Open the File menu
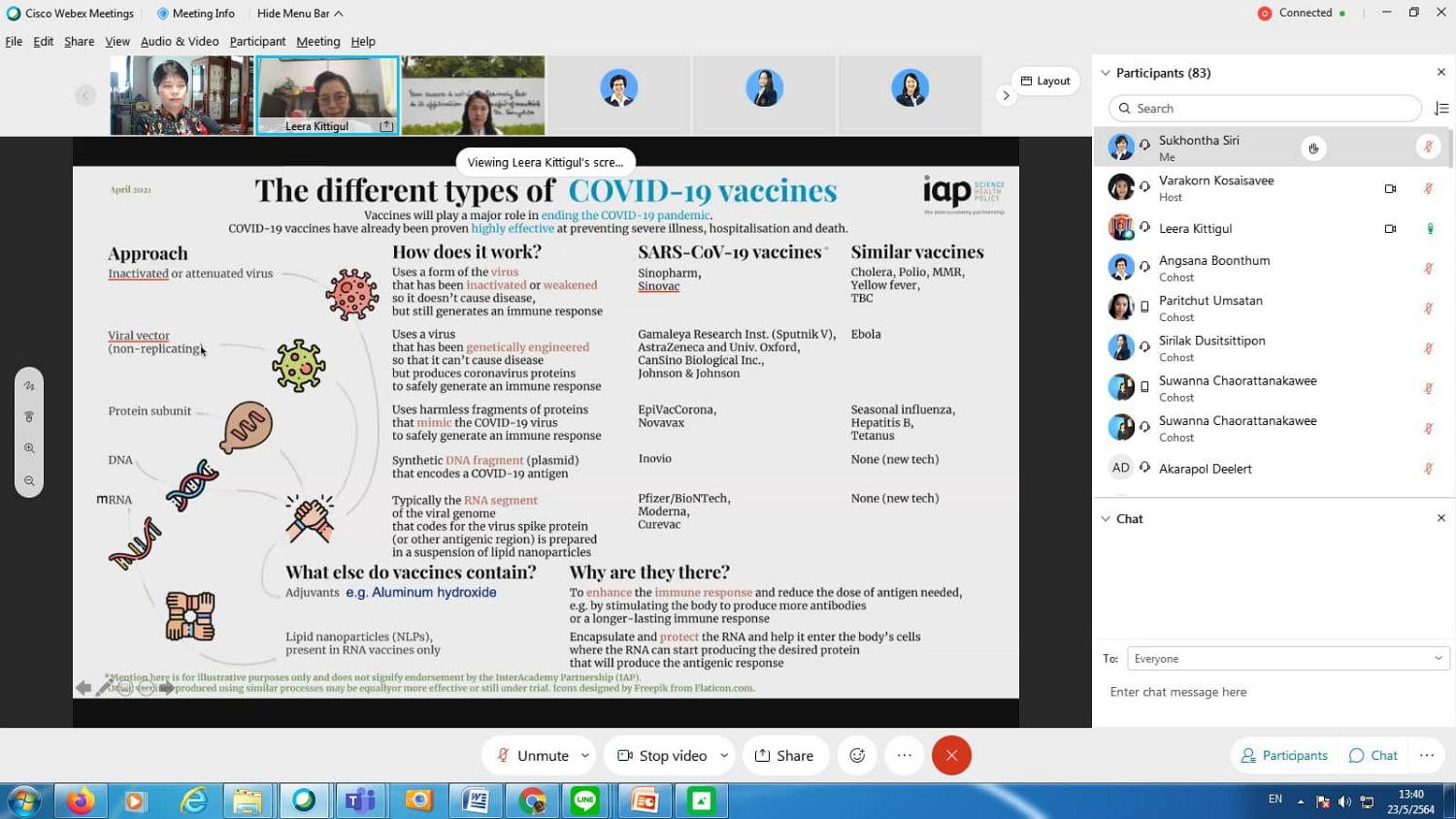 click(x=14, y=42)
